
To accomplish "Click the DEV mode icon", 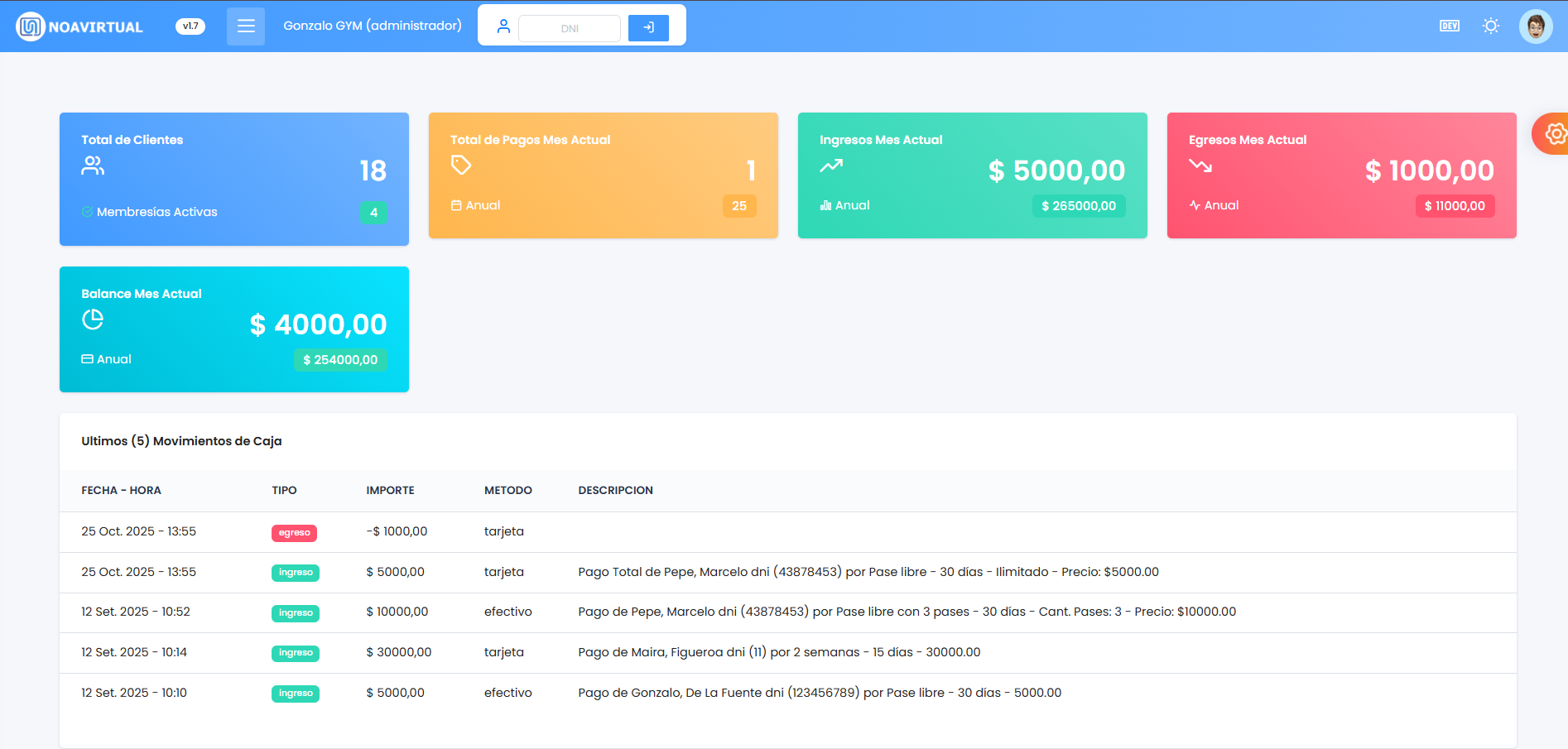I will click(1450, 26).
